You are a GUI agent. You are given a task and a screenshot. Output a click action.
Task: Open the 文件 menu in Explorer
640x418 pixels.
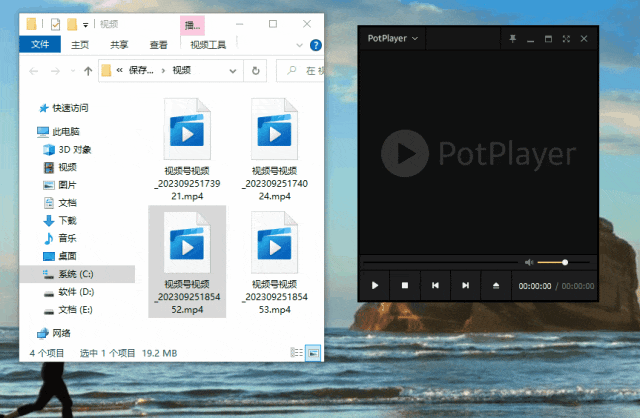[40, 44]
